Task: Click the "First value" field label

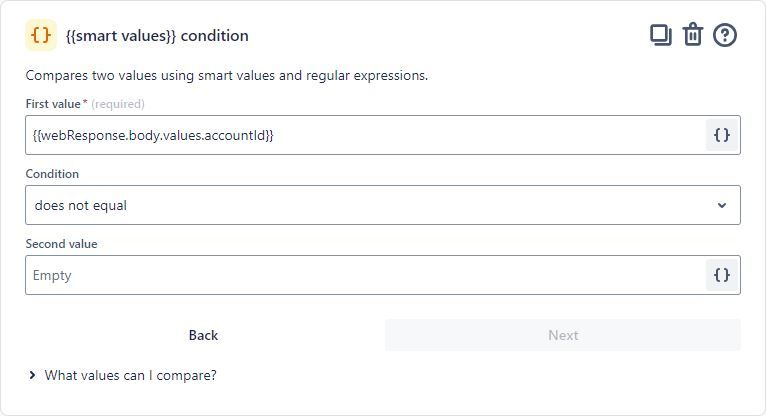Action: coord(53,104)
